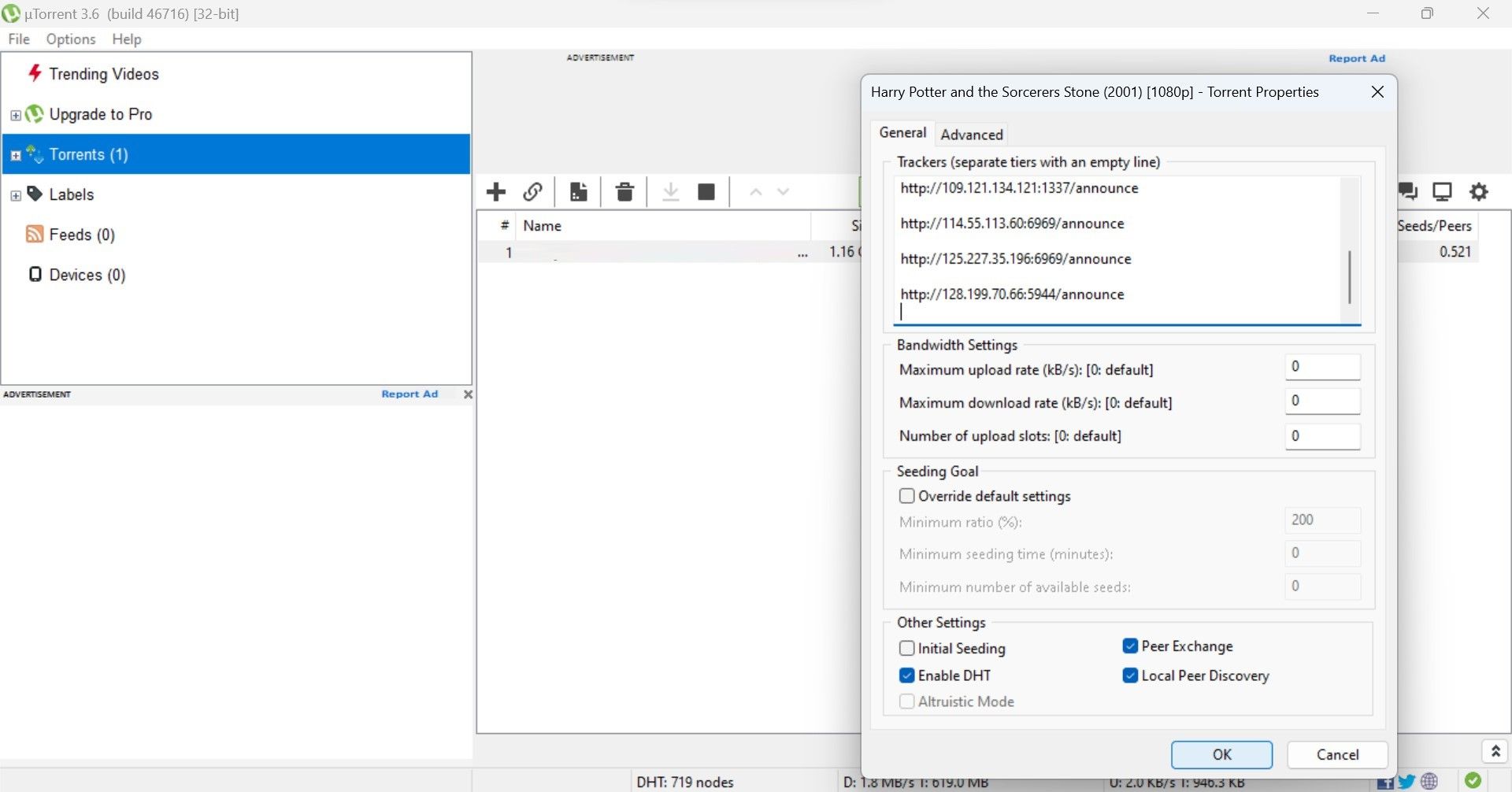Toggle detail pane with the double-chevron button
Screen dimensions: 1512x792
tap(1495, 751)
